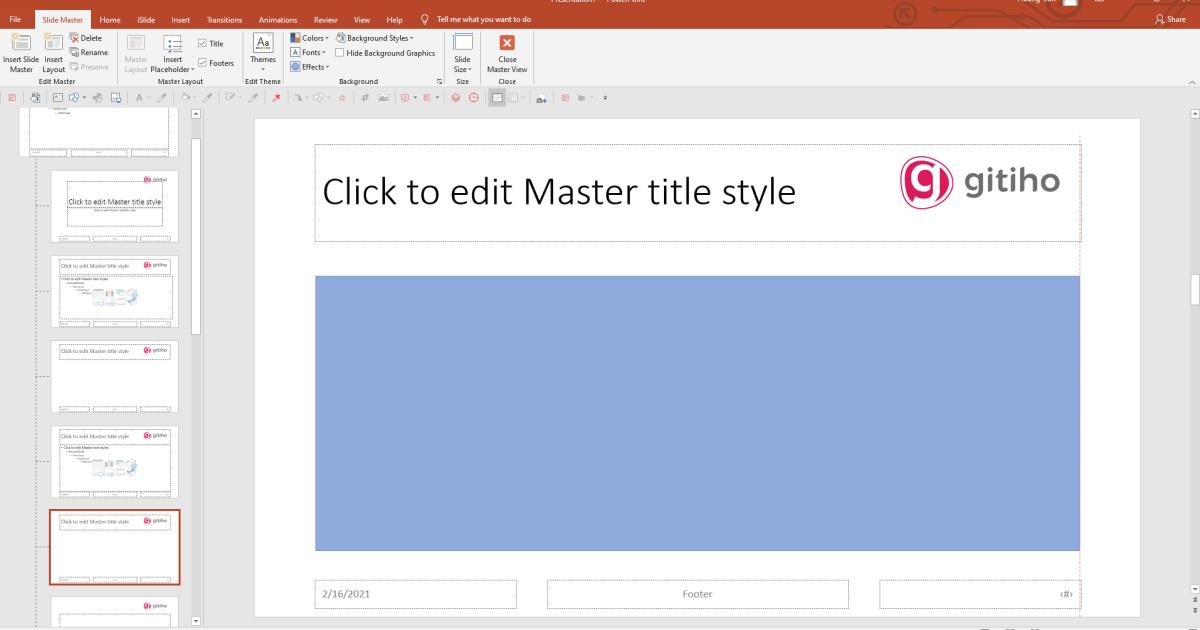Screen dimensions: 1200x630
Task: Open the View ribbon tab
Action: point(361,18)
